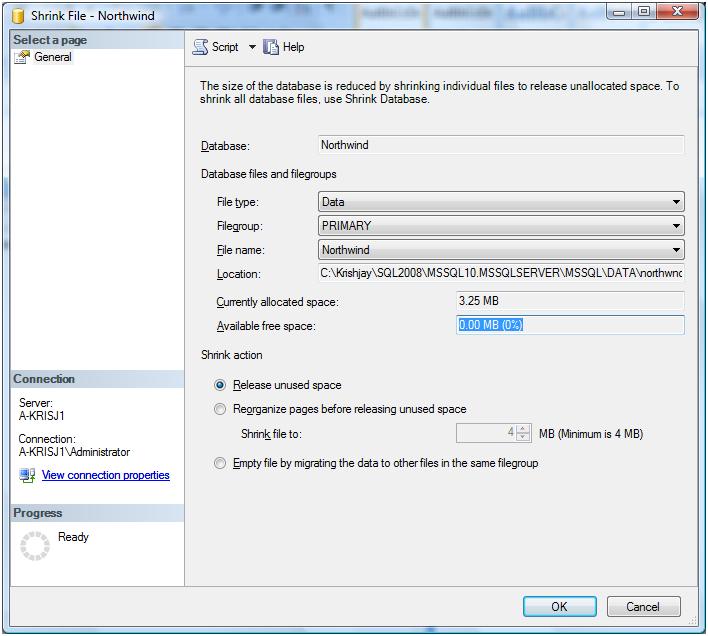
Task: Click the Progress section header
Action: [x=97, y=513]
